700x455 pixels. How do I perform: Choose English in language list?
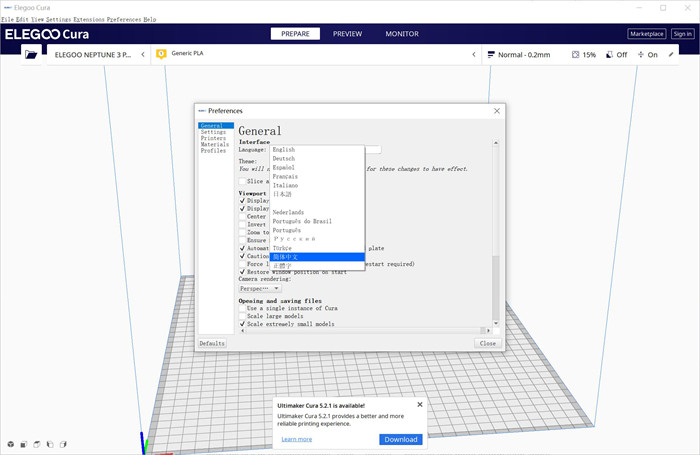point(317,150)
